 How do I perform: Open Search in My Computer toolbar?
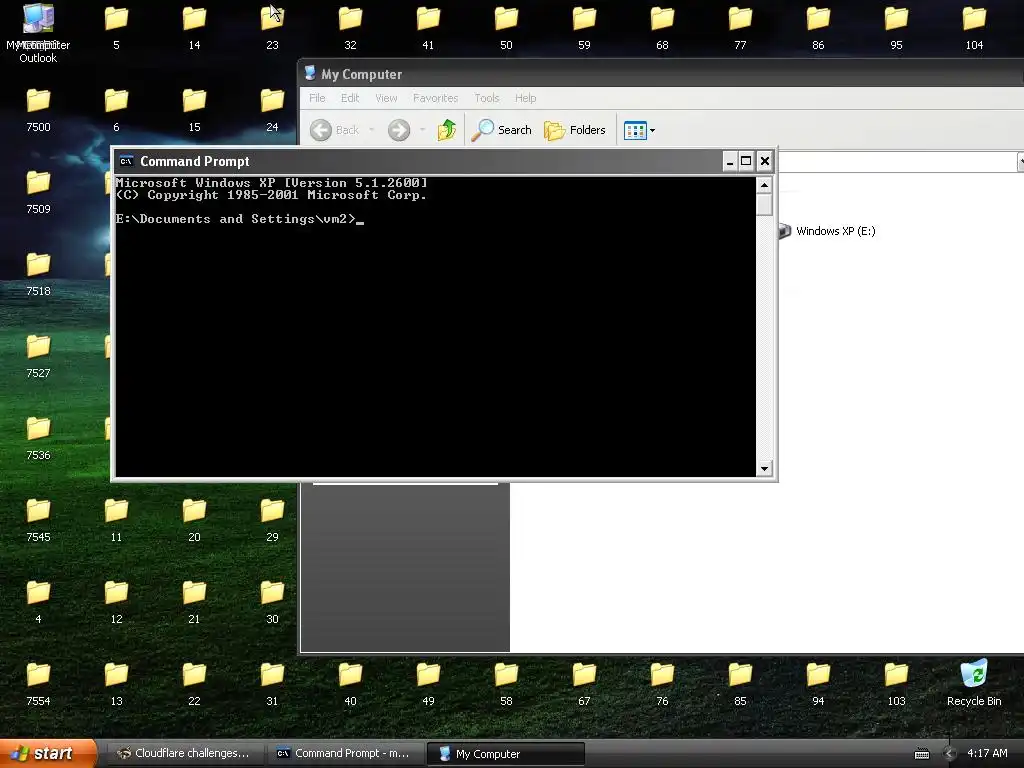(x=502, y=130)
